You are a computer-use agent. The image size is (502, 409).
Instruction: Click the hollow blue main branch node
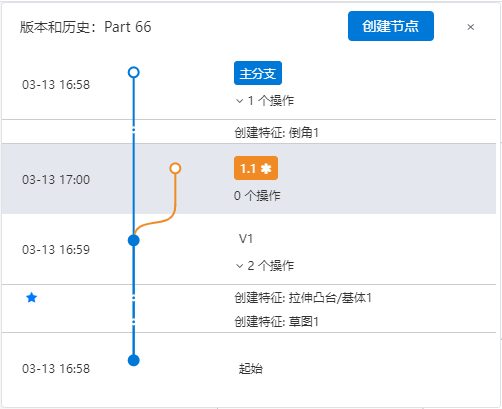point(134,72)
